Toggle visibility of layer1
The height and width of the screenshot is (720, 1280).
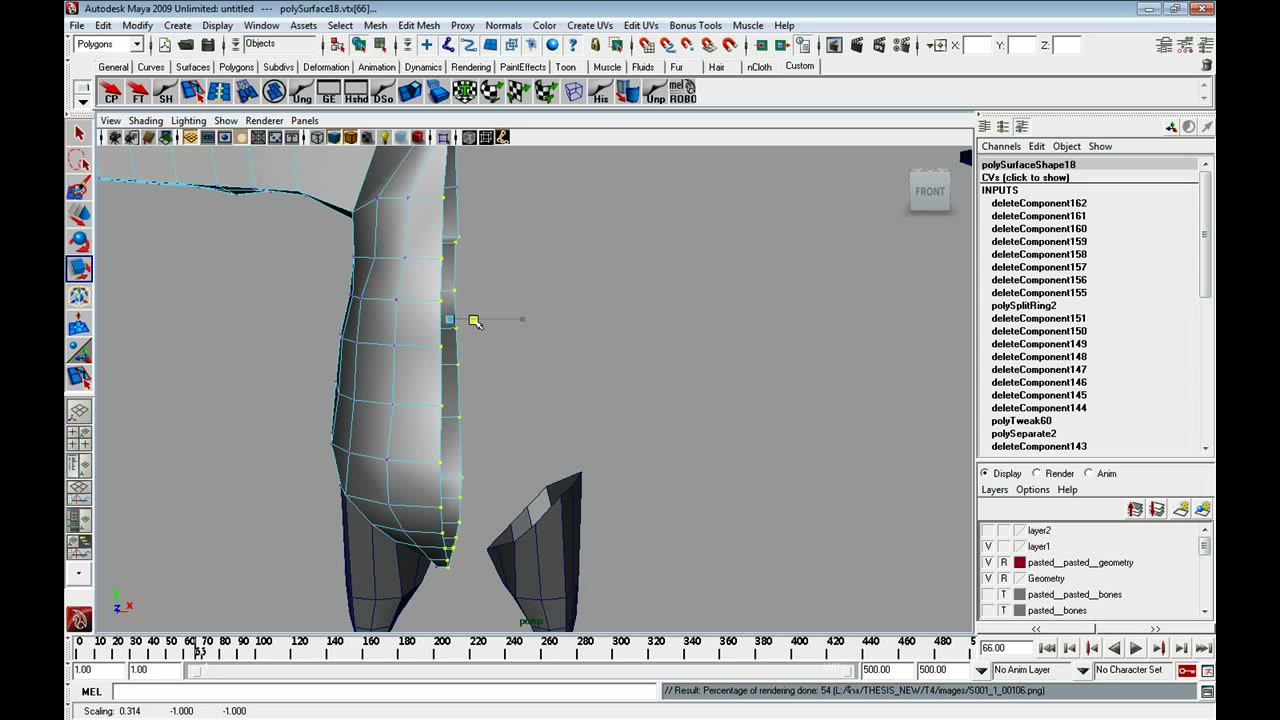tap(988, 547)
